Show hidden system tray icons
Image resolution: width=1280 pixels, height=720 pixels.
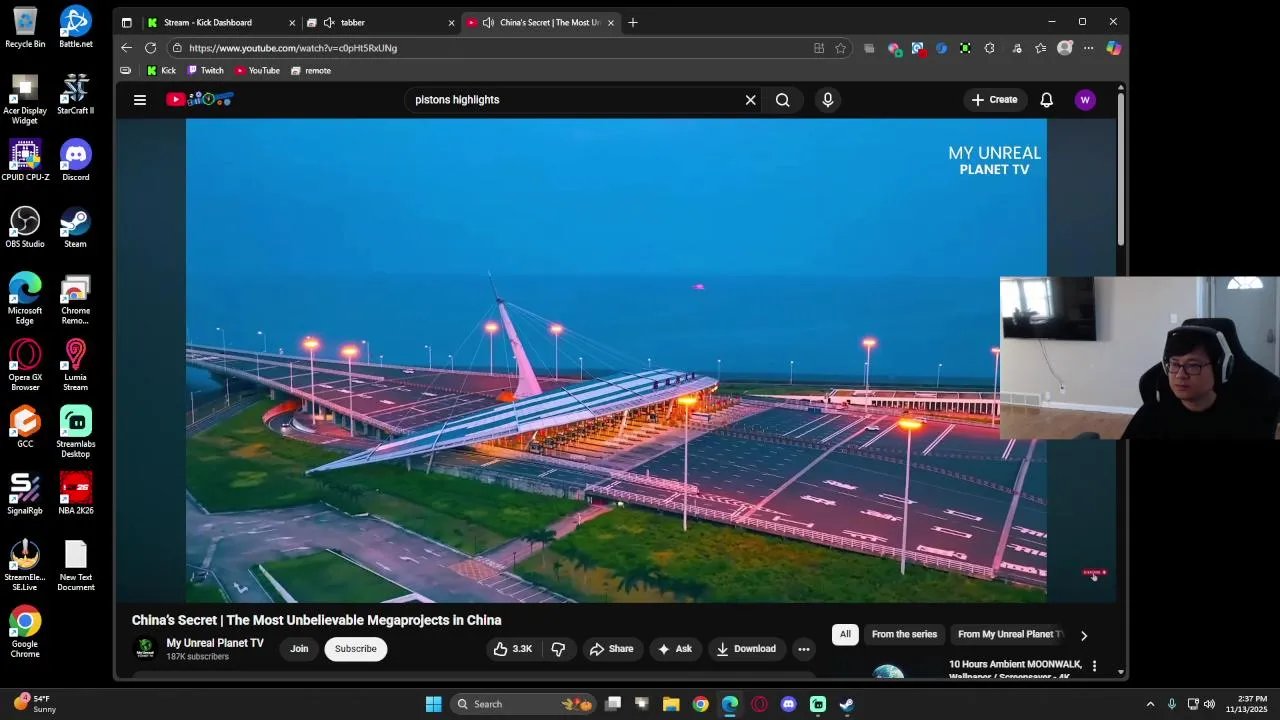coord(1150,704)
